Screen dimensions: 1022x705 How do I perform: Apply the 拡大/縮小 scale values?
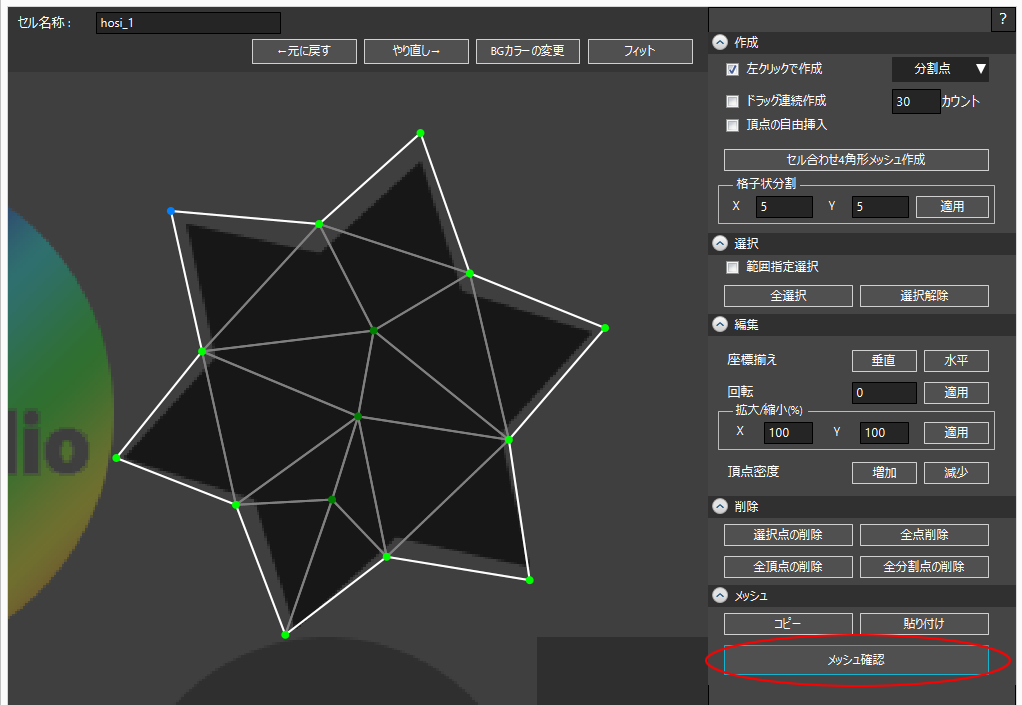tap(956, 433)
